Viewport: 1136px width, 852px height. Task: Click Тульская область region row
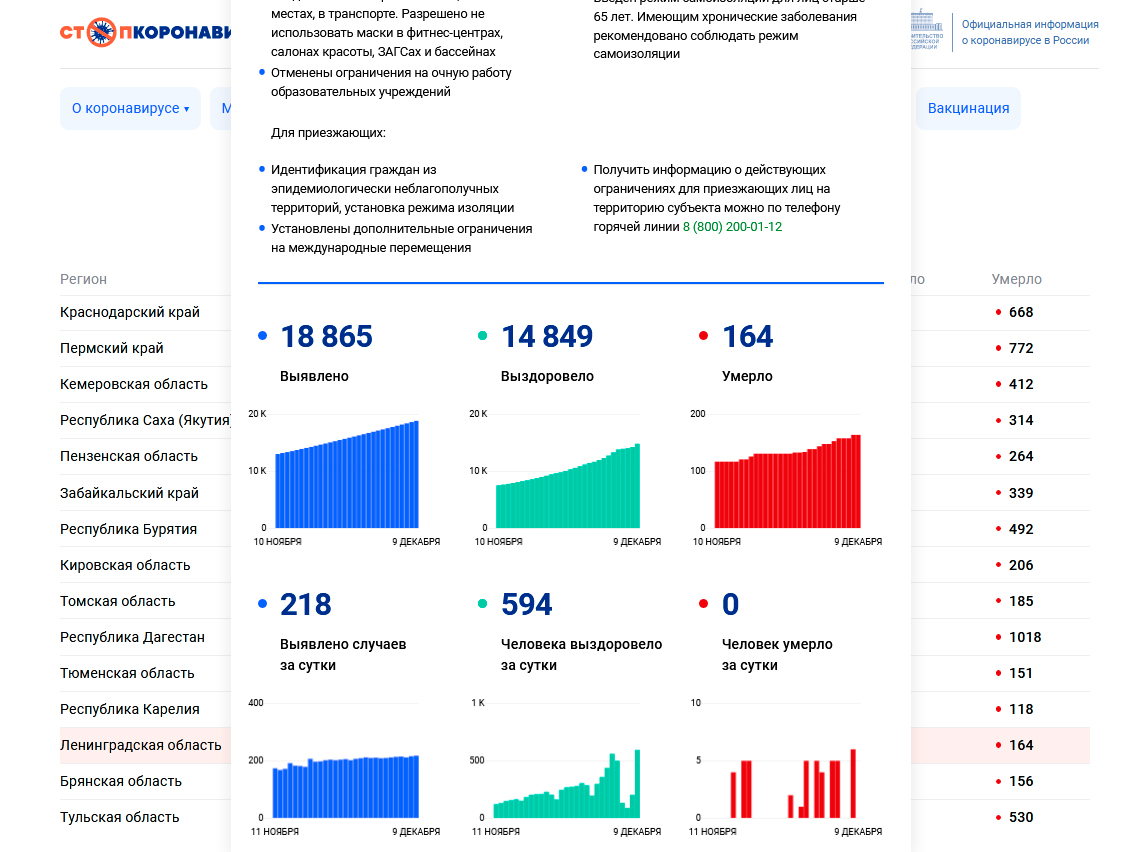click(x=120, y=817)
